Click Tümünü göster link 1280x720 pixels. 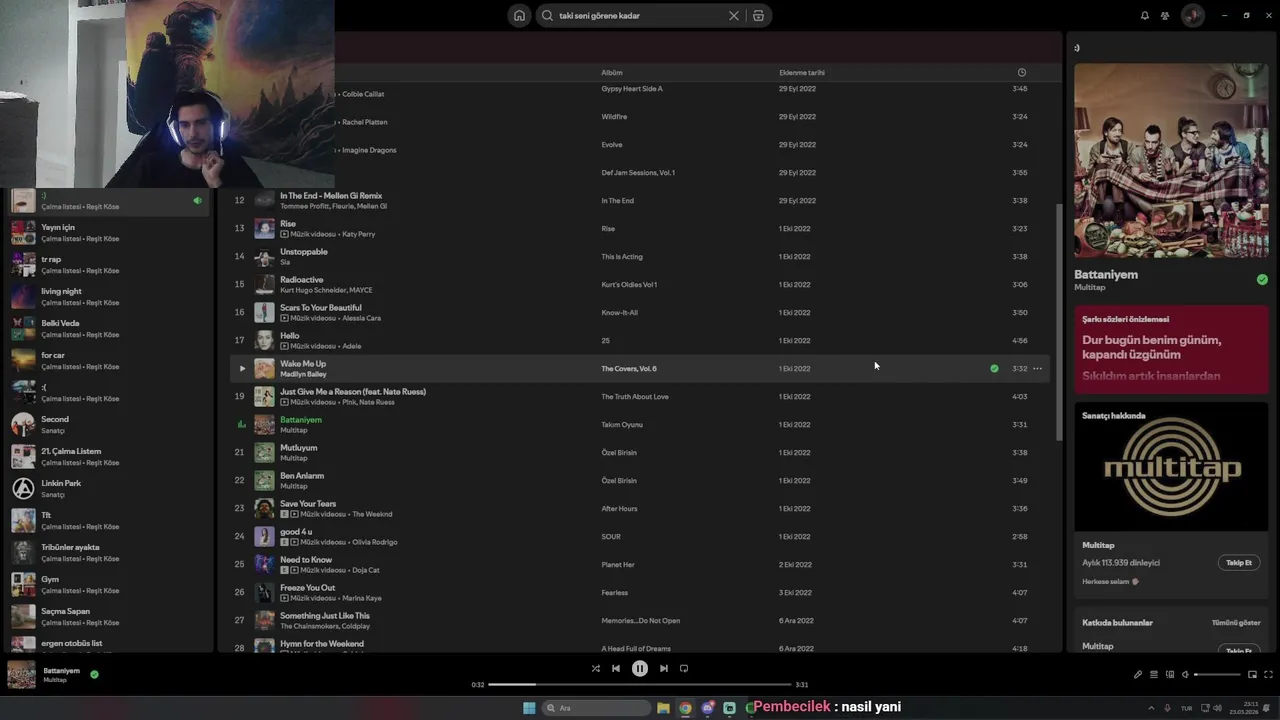click(x=1236, y=623)
